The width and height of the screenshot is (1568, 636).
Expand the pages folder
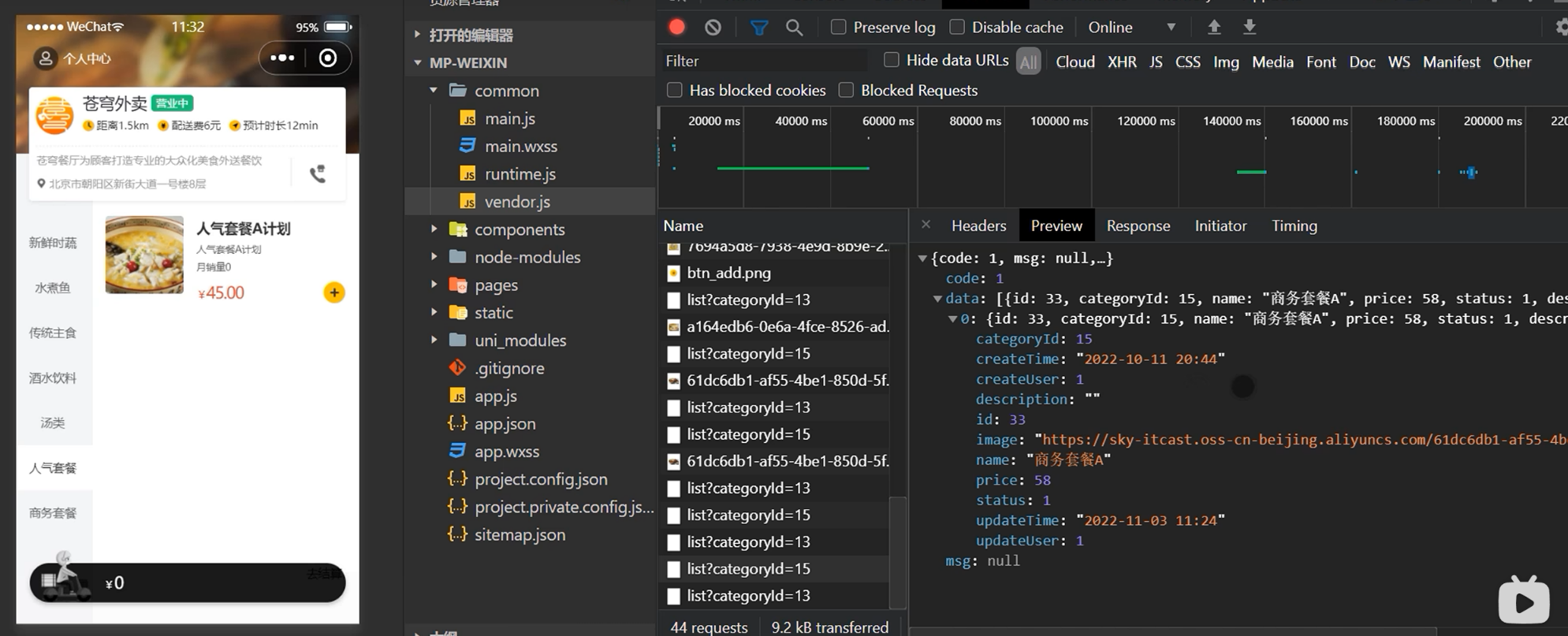pyautogui.click(x=434, y=285)
